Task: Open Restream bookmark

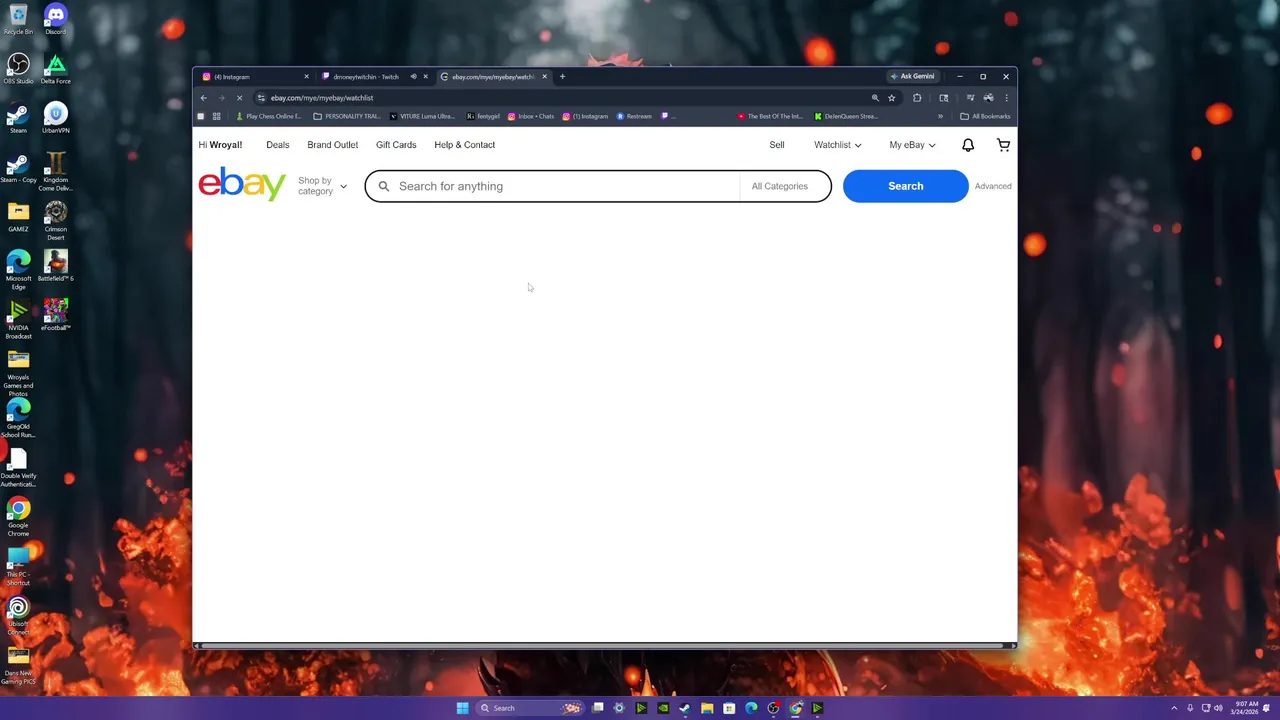Action: [x=633, y=116]
